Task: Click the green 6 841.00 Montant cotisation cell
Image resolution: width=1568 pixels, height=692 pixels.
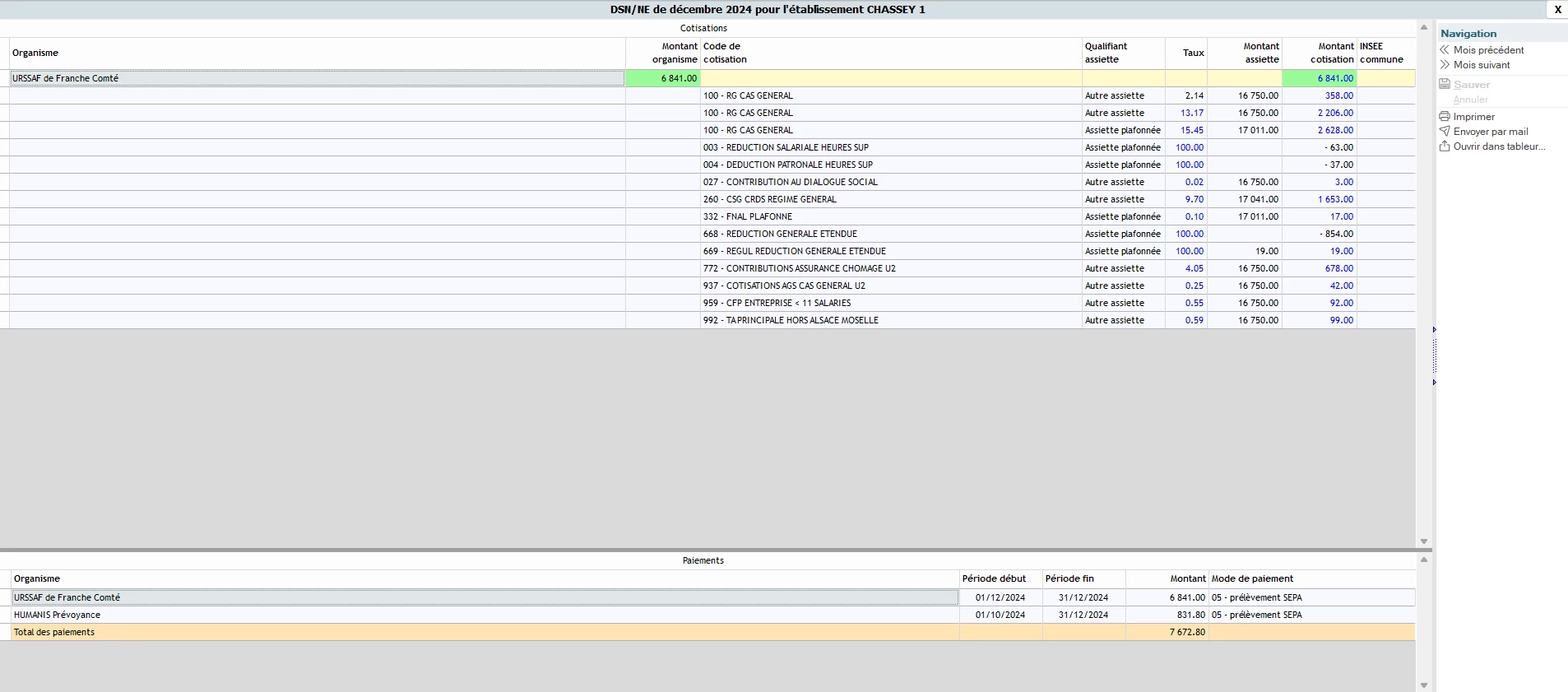Action: 1320,78
